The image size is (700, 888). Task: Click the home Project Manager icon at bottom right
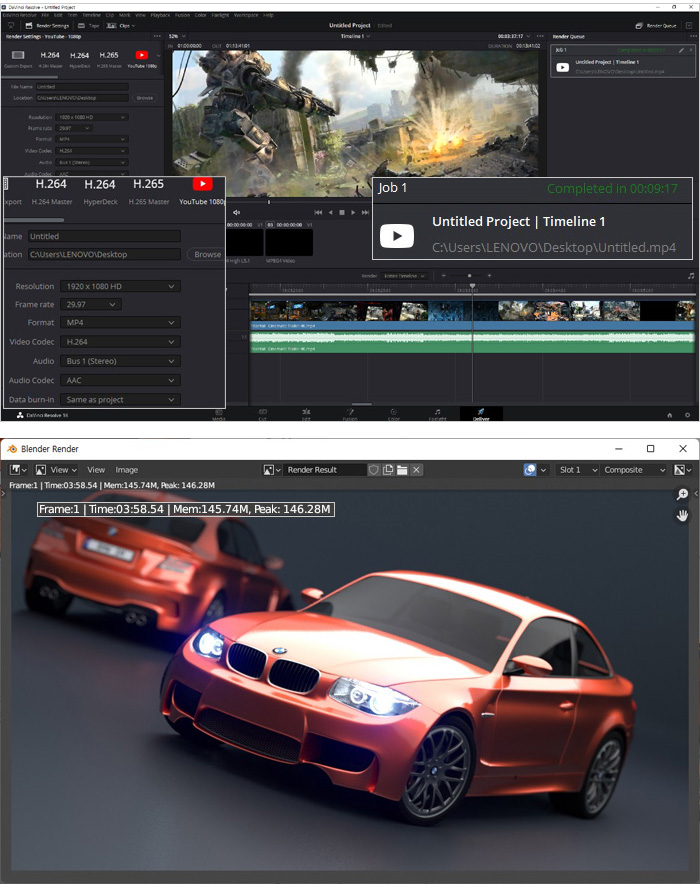pyautogui.click(x=670, y=415)
